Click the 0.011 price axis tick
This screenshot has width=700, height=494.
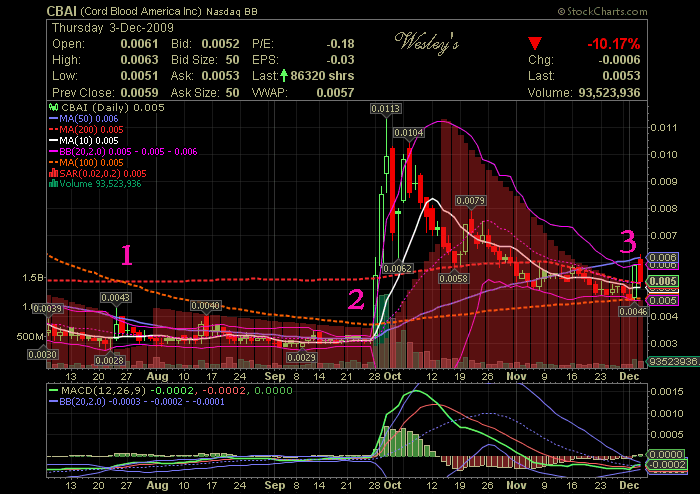coord(664,128)
